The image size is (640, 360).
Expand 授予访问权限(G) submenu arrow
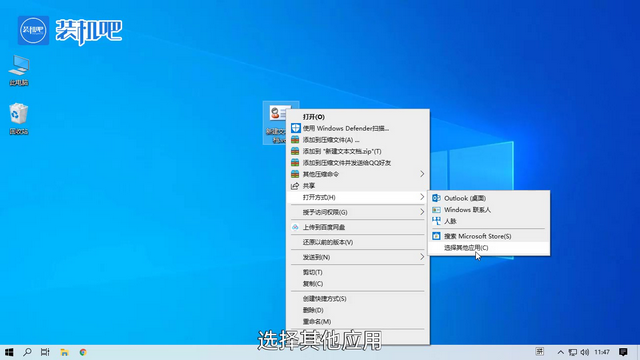coord(422,212)
